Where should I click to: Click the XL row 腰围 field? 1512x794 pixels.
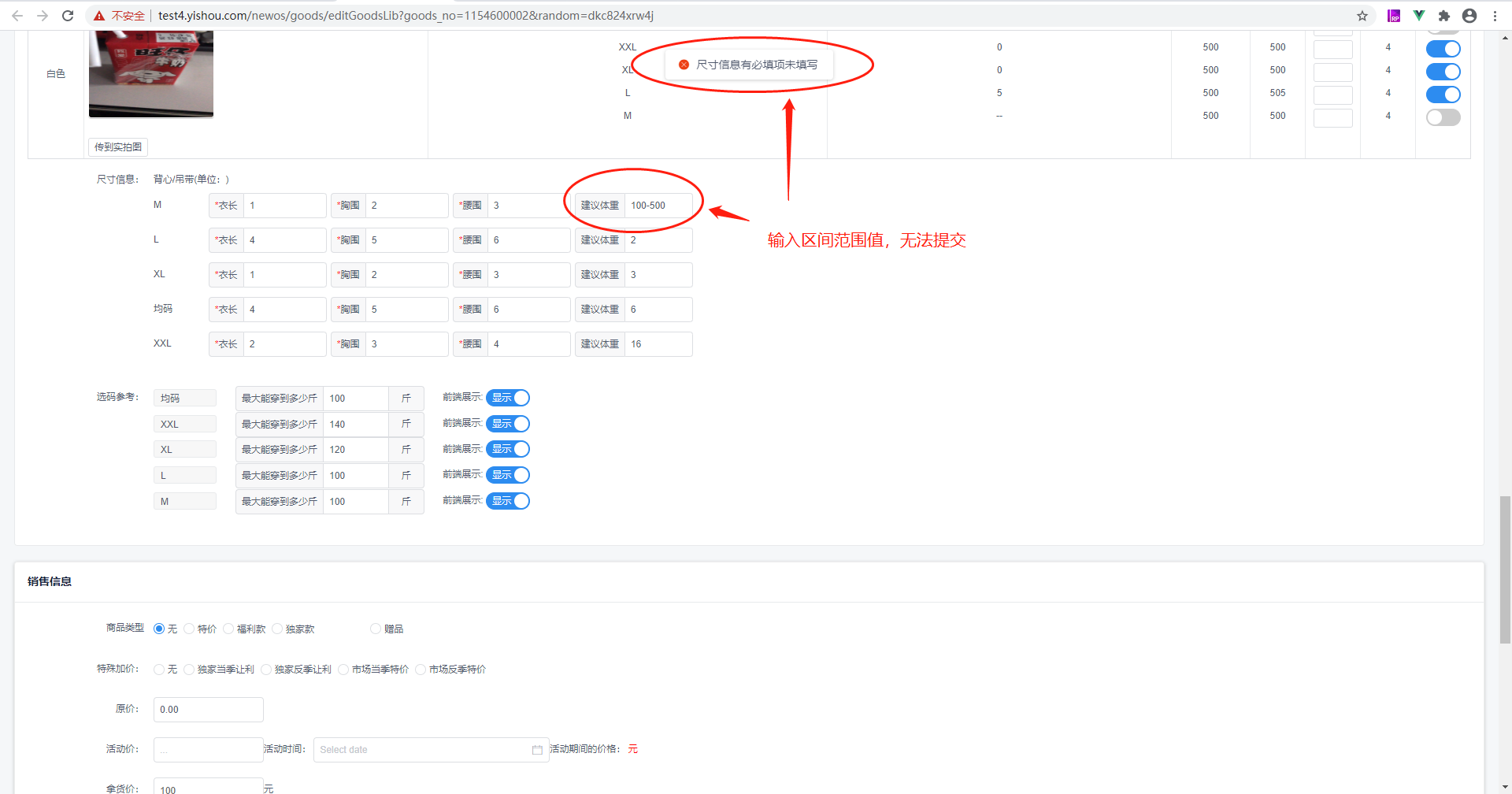click(528, 275)
